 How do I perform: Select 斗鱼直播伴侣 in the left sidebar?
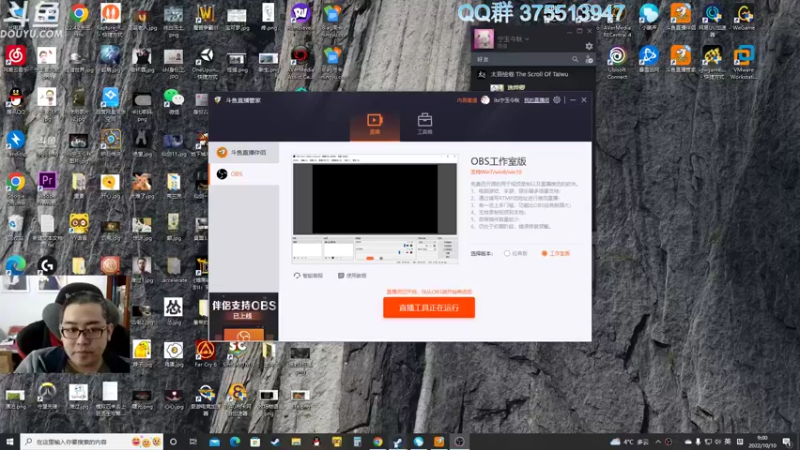point(243,153)
